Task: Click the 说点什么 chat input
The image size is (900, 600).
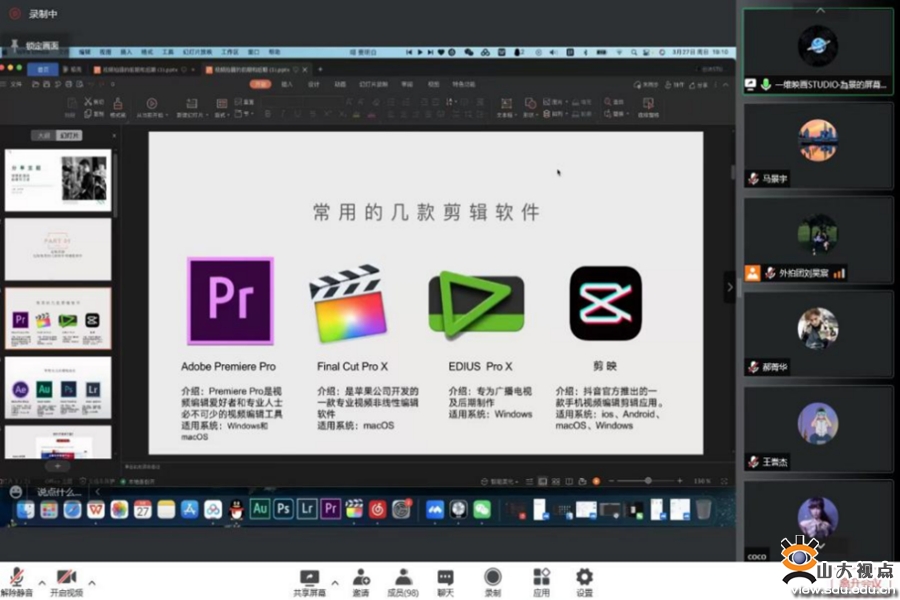Action: coord(59,492)
